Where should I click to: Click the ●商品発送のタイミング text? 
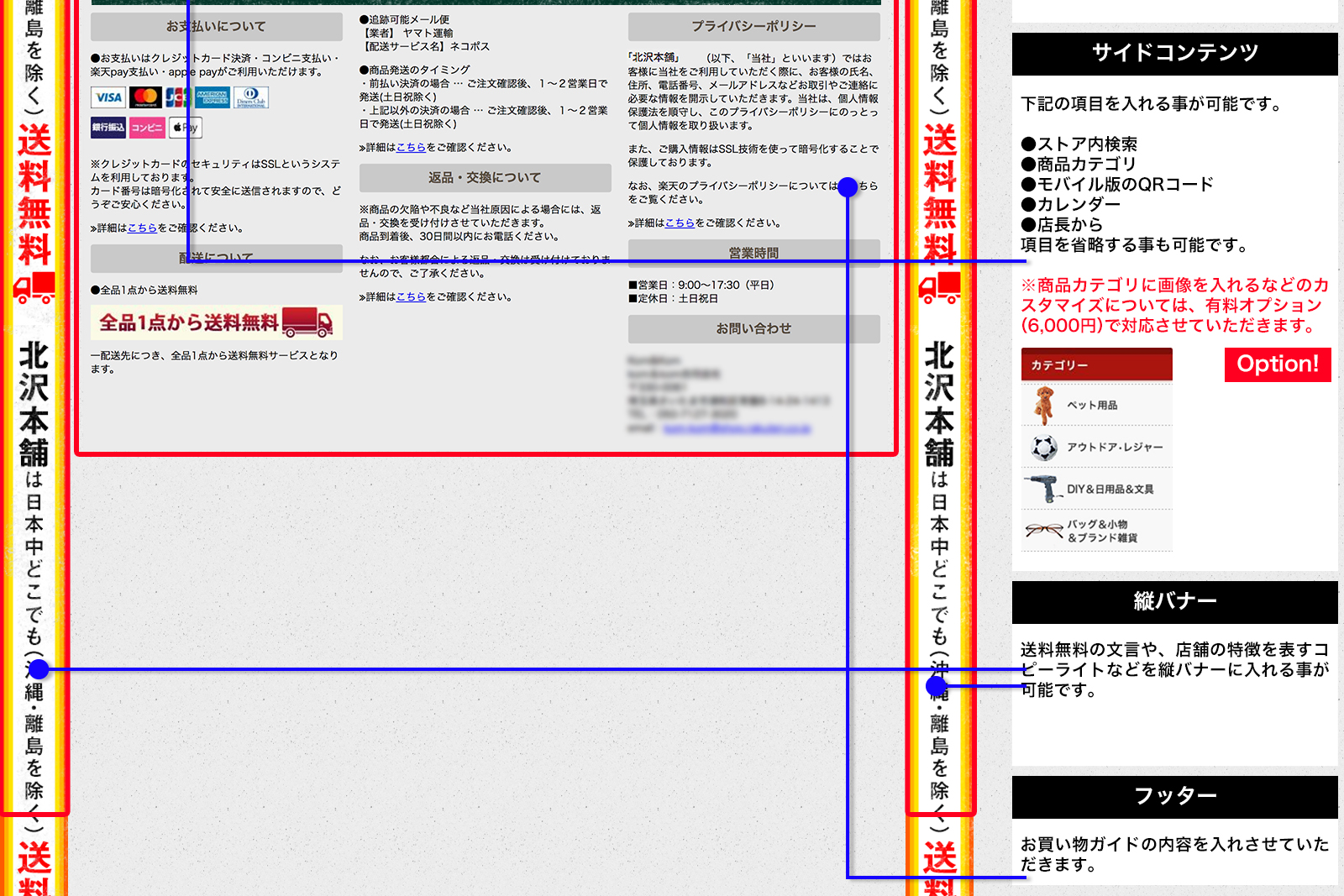[415, 71]
